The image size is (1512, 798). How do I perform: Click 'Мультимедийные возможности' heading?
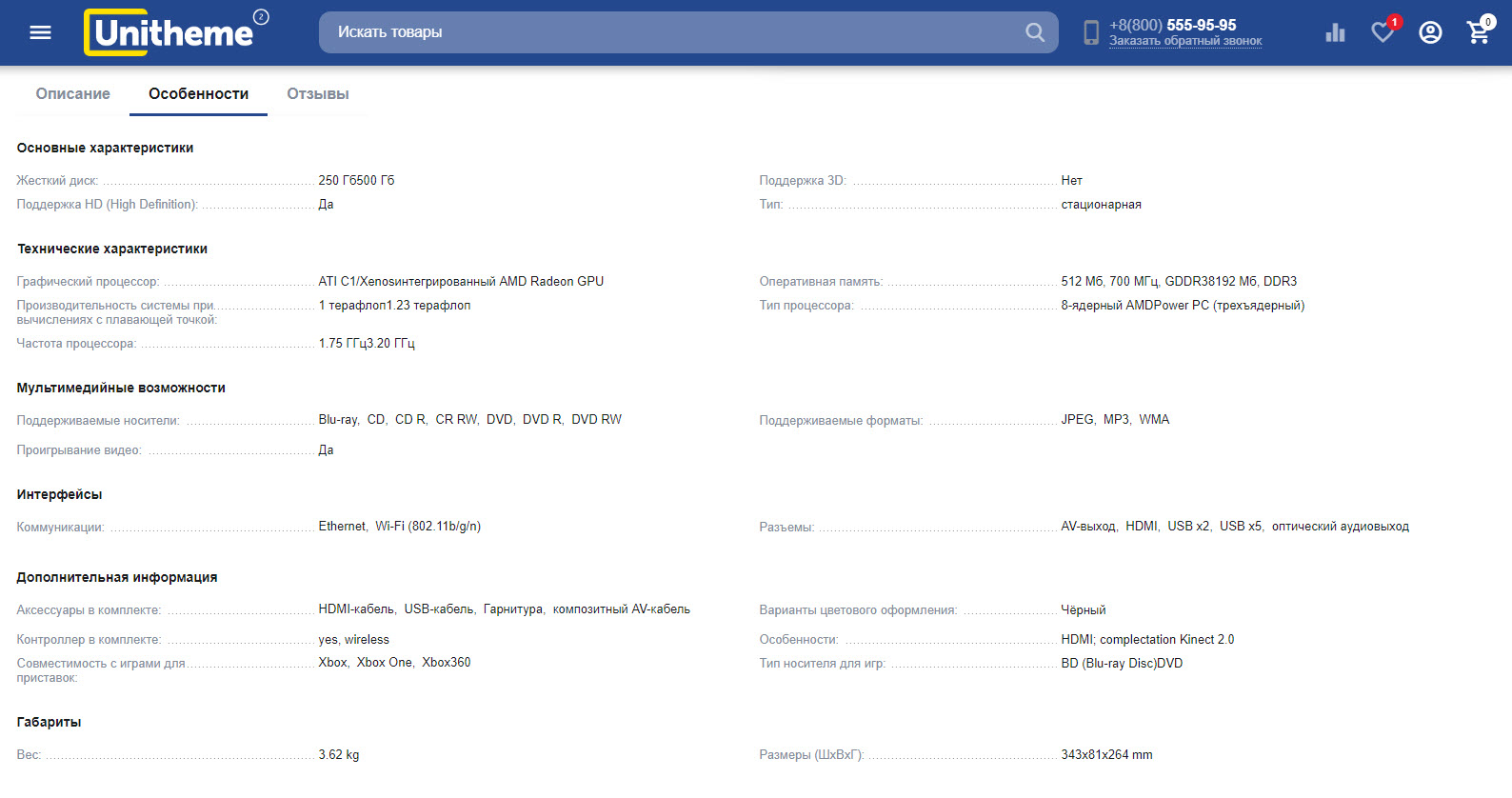coord(121,388)
